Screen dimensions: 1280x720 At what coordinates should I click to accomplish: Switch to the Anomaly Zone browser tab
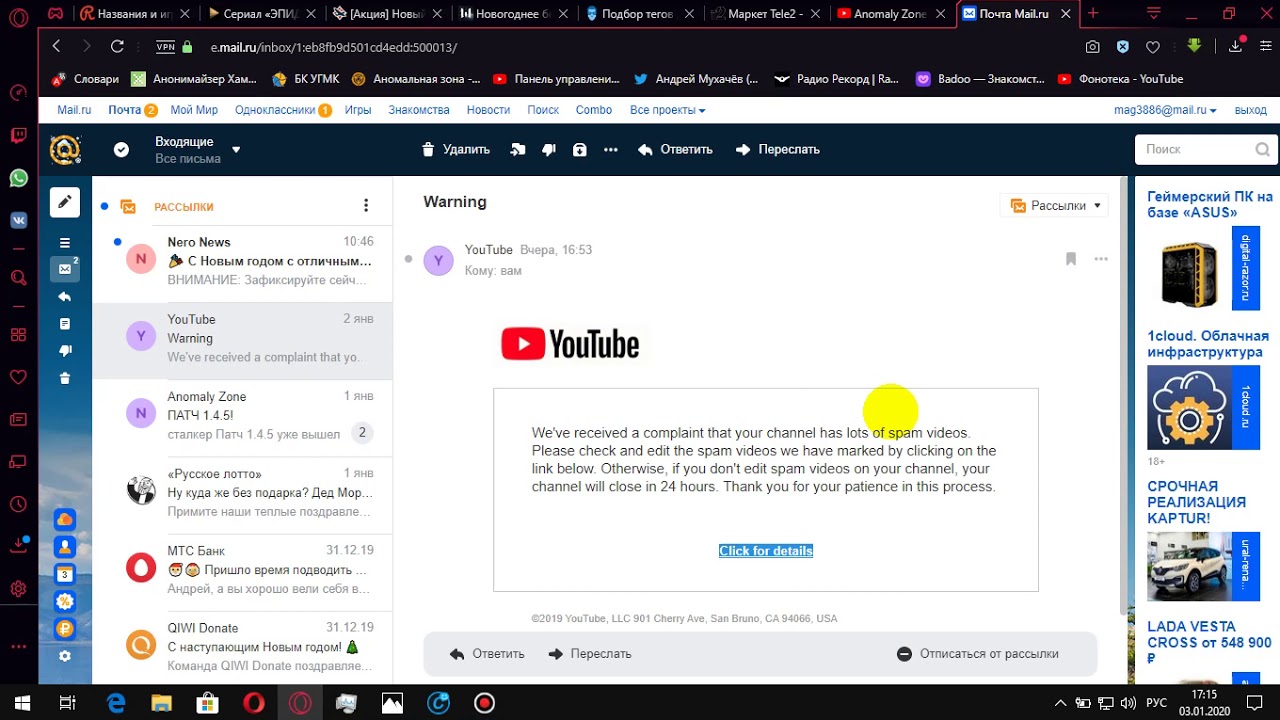coord(890,14)
